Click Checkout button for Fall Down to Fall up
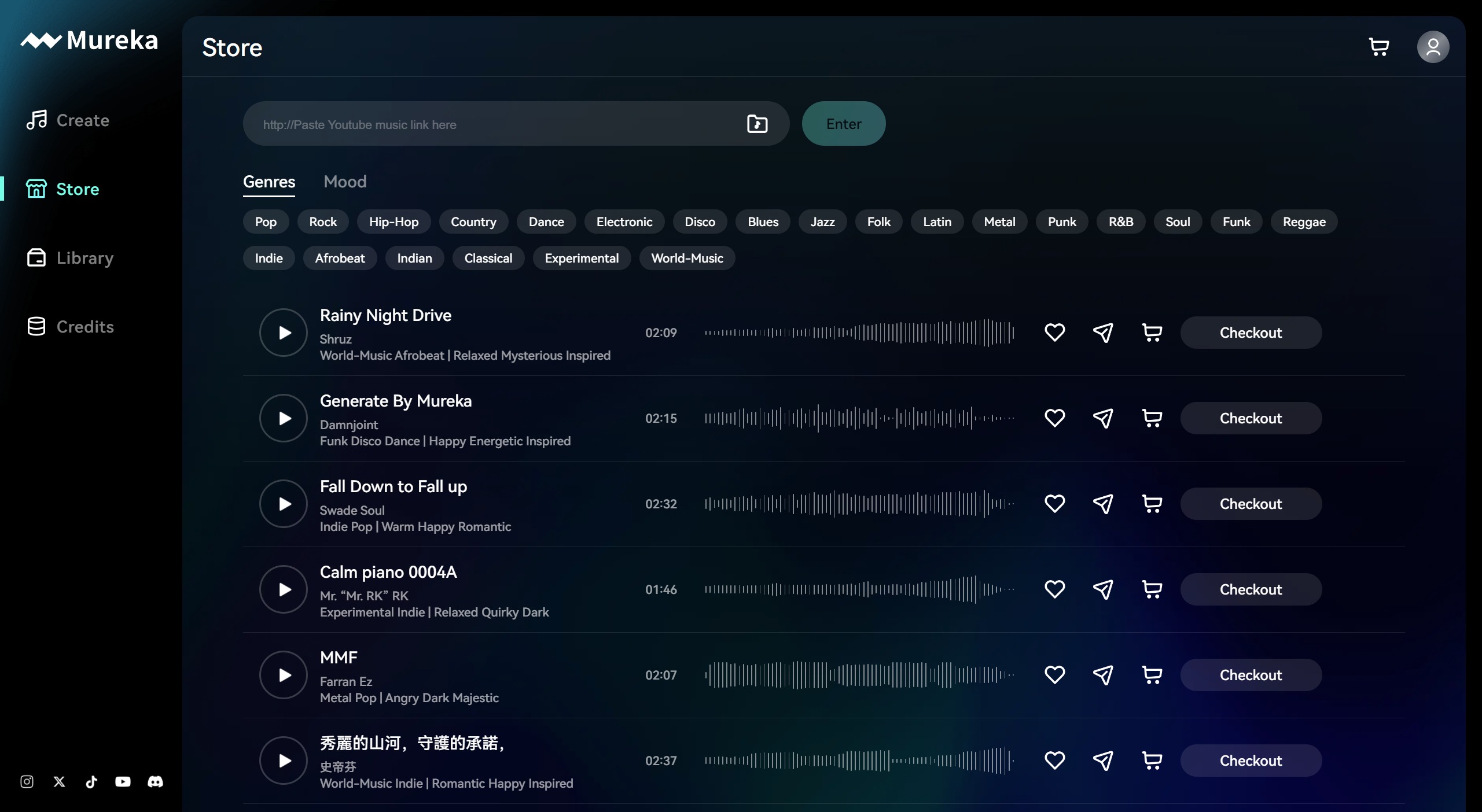 [x=1250, y=503]
